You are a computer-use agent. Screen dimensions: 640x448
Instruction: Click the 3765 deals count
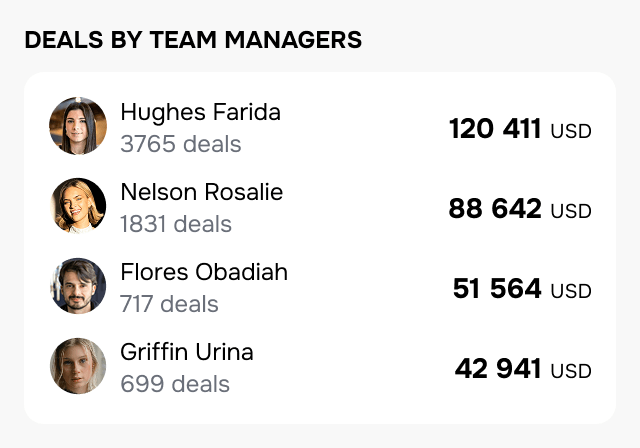pyautogui.click(x=180, y=144)
